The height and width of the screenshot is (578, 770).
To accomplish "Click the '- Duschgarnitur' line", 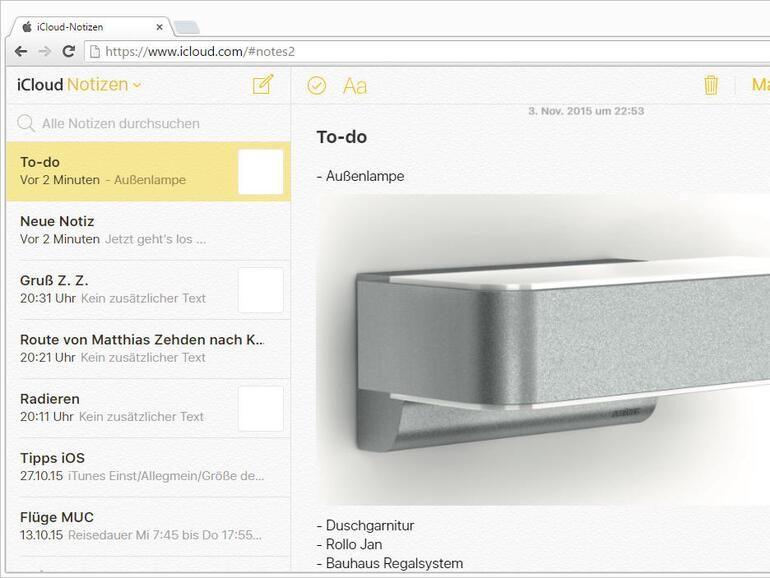I will [366, 525].
